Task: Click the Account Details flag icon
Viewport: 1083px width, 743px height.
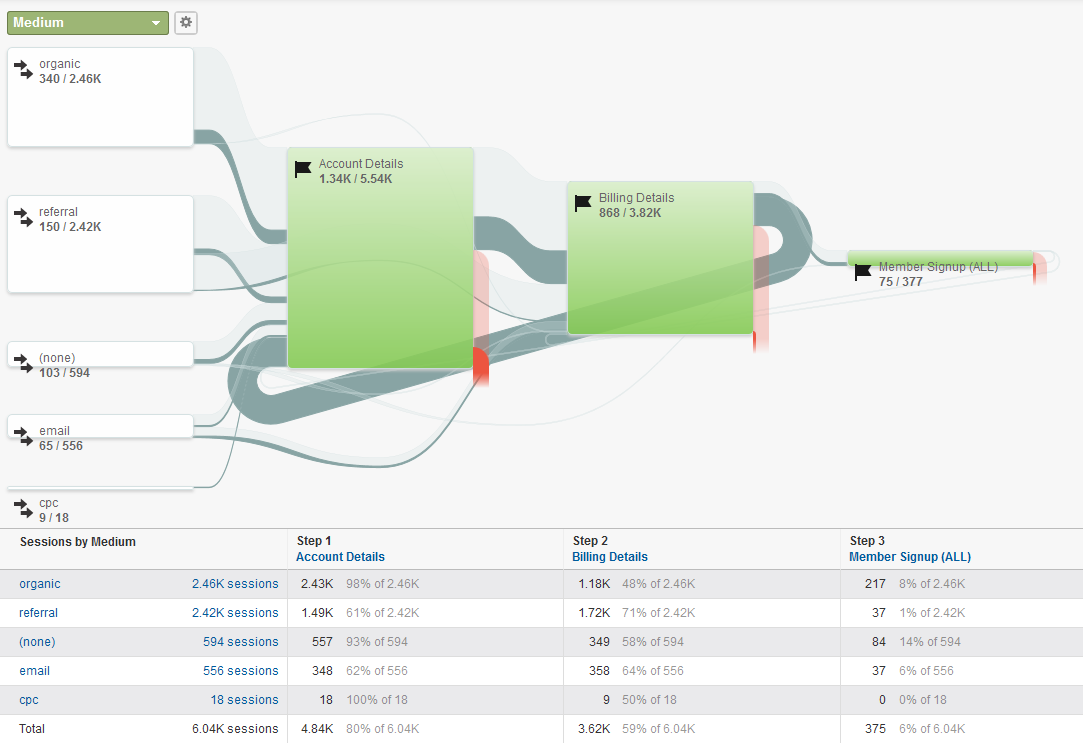Action: click(x=303, y=169)
